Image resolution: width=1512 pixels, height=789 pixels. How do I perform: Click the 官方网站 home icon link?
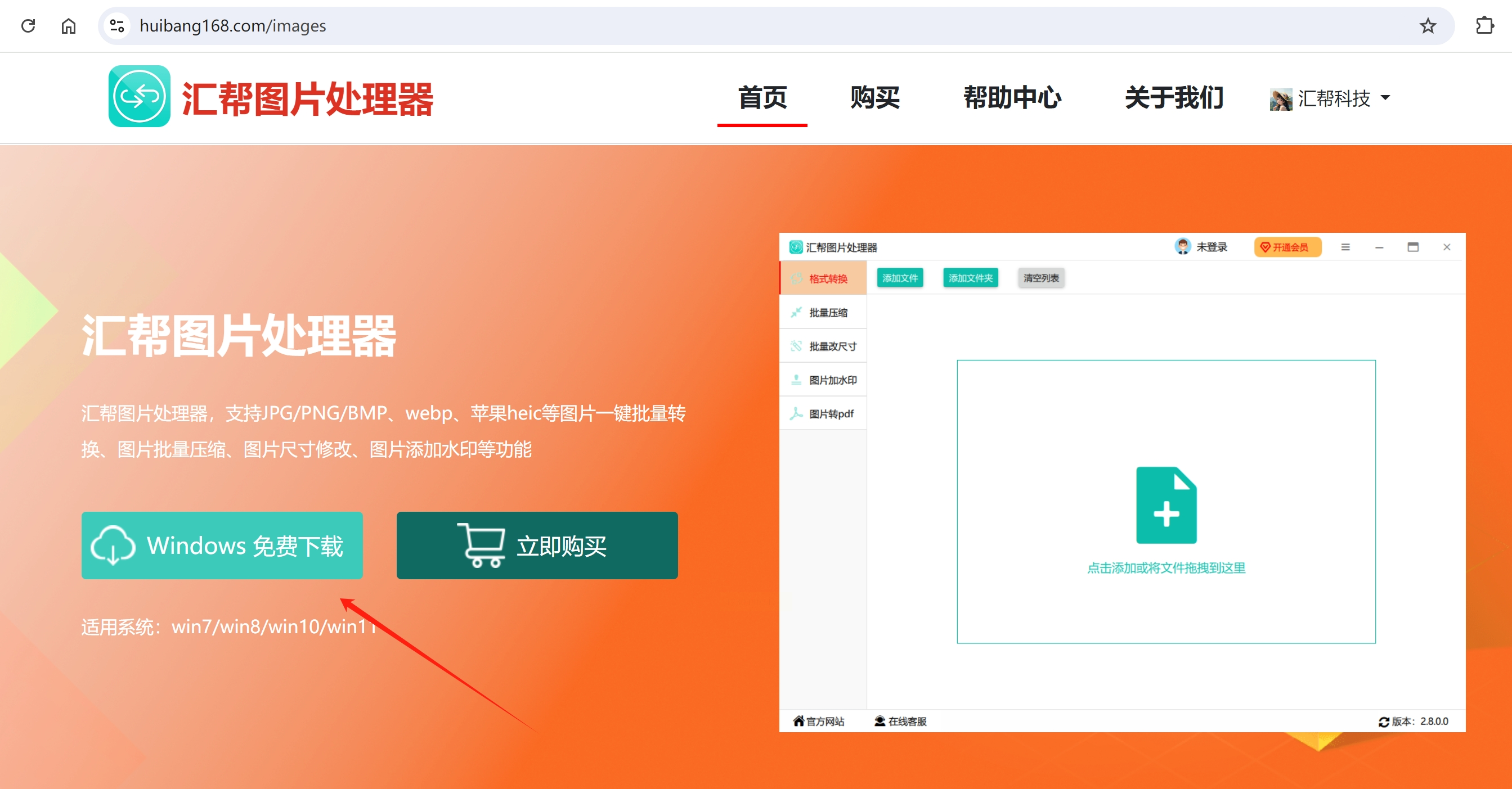[819, 721]
